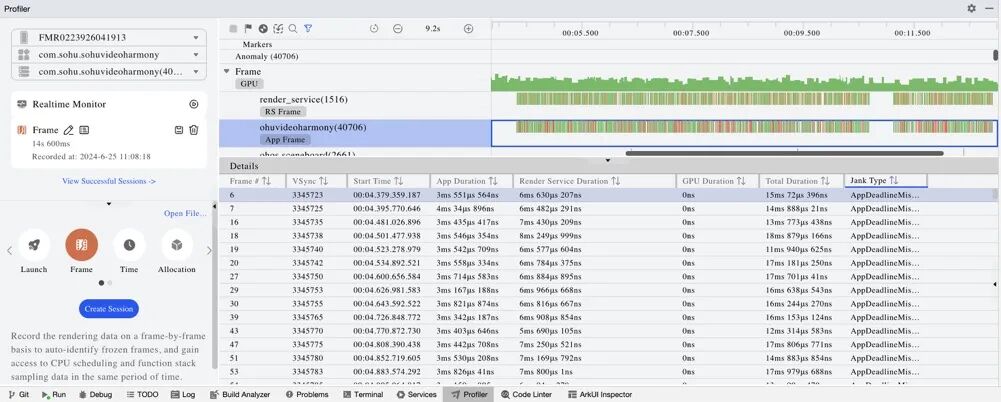Collapse the Frame track group triangle
Image resolution: width=1001 pixels, height=402 pixels.
(x=227, y=71)
